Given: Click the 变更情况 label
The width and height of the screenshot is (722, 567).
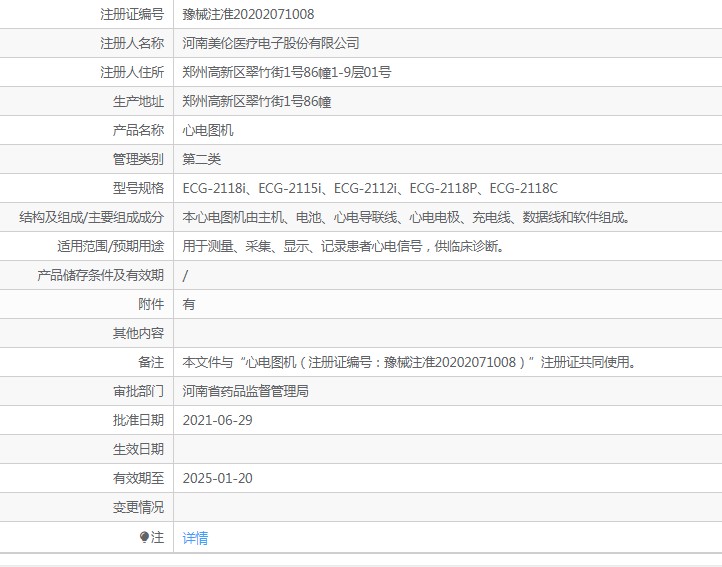Looking at the screenshot, I should click(x=139, y=507).
